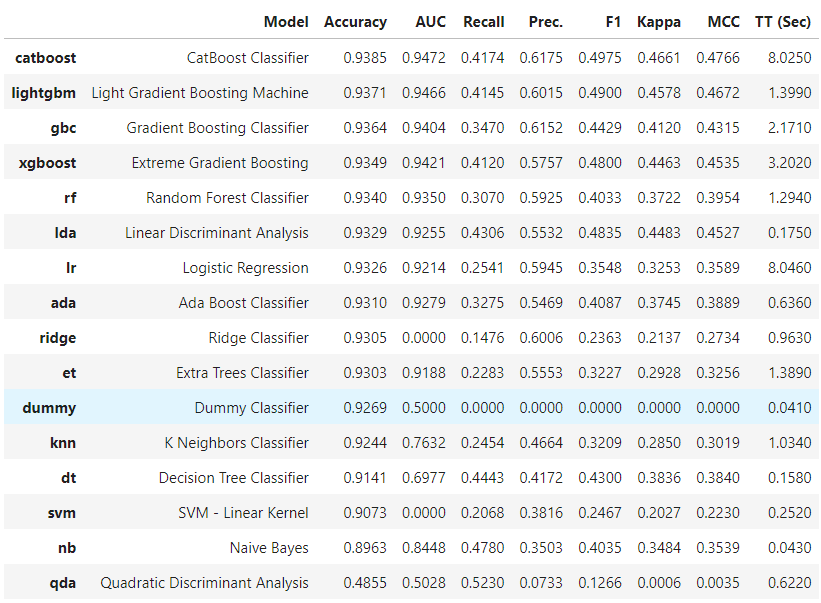Click the Naive Bayes recall value 0.4780
The image size is (821, 603).
coord(482,548)
